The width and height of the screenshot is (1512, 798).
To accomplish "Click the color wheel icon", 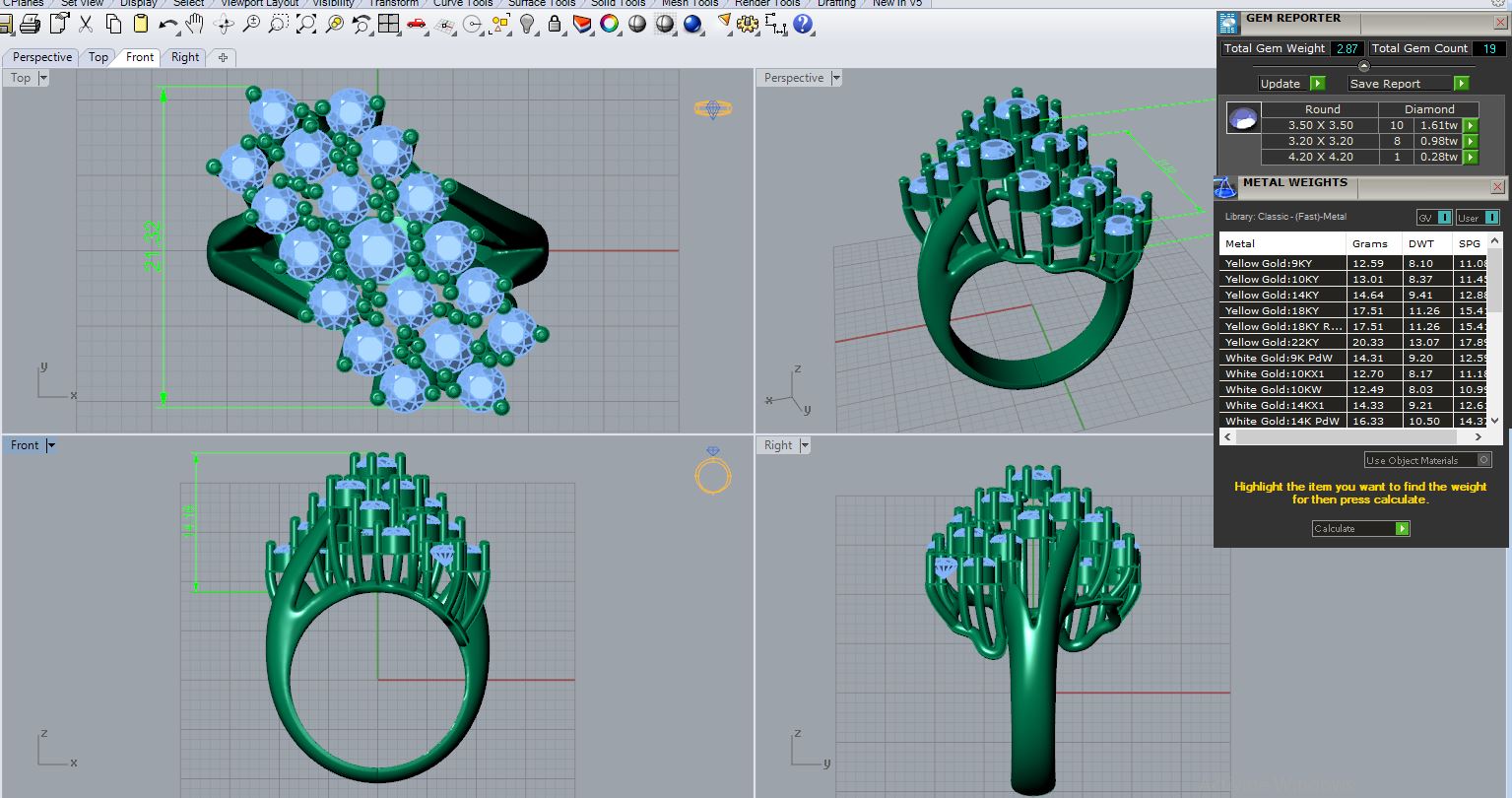I will [x=610, y=24].
